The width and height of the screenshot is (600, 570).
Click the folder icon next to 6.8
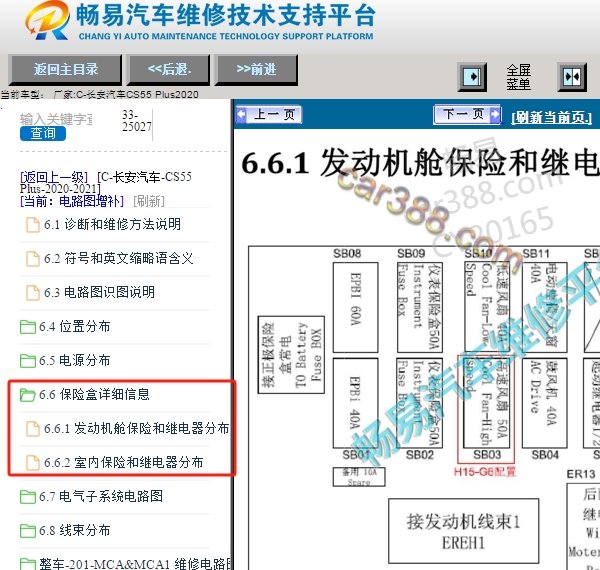(x=28, y=531)
